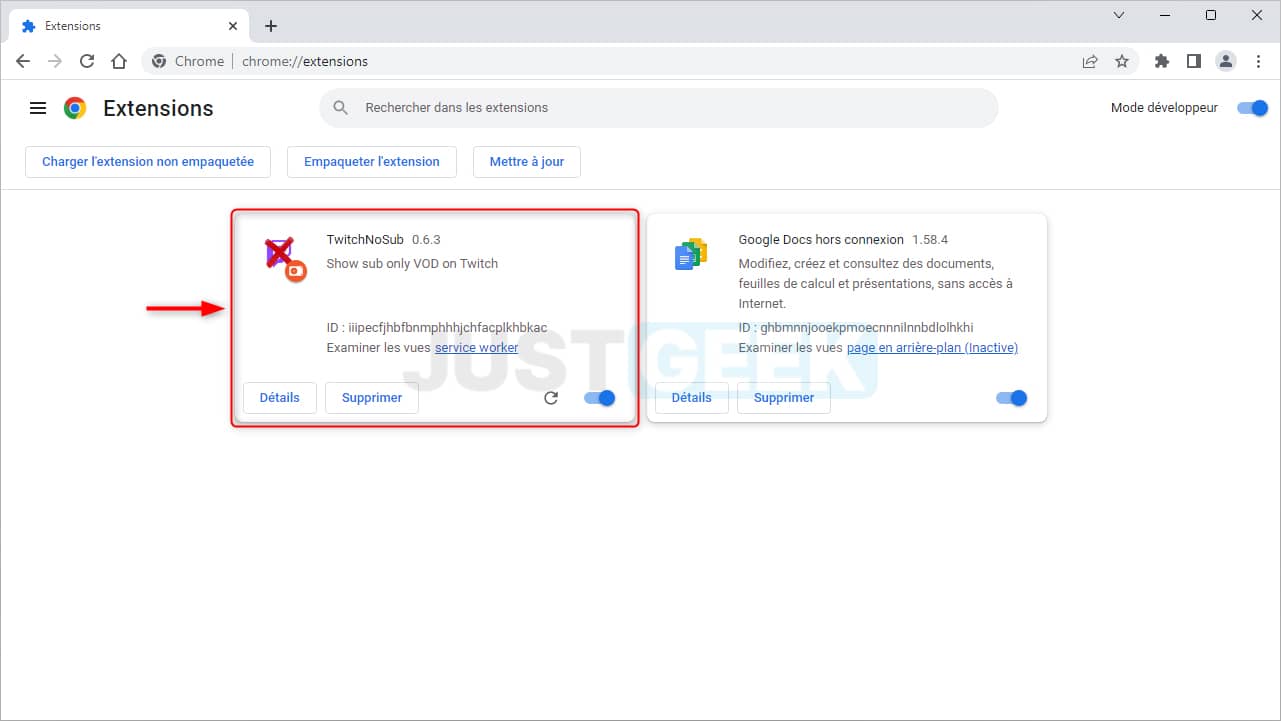Disable Google Docs hors connexion toggle

(1012, 398)
